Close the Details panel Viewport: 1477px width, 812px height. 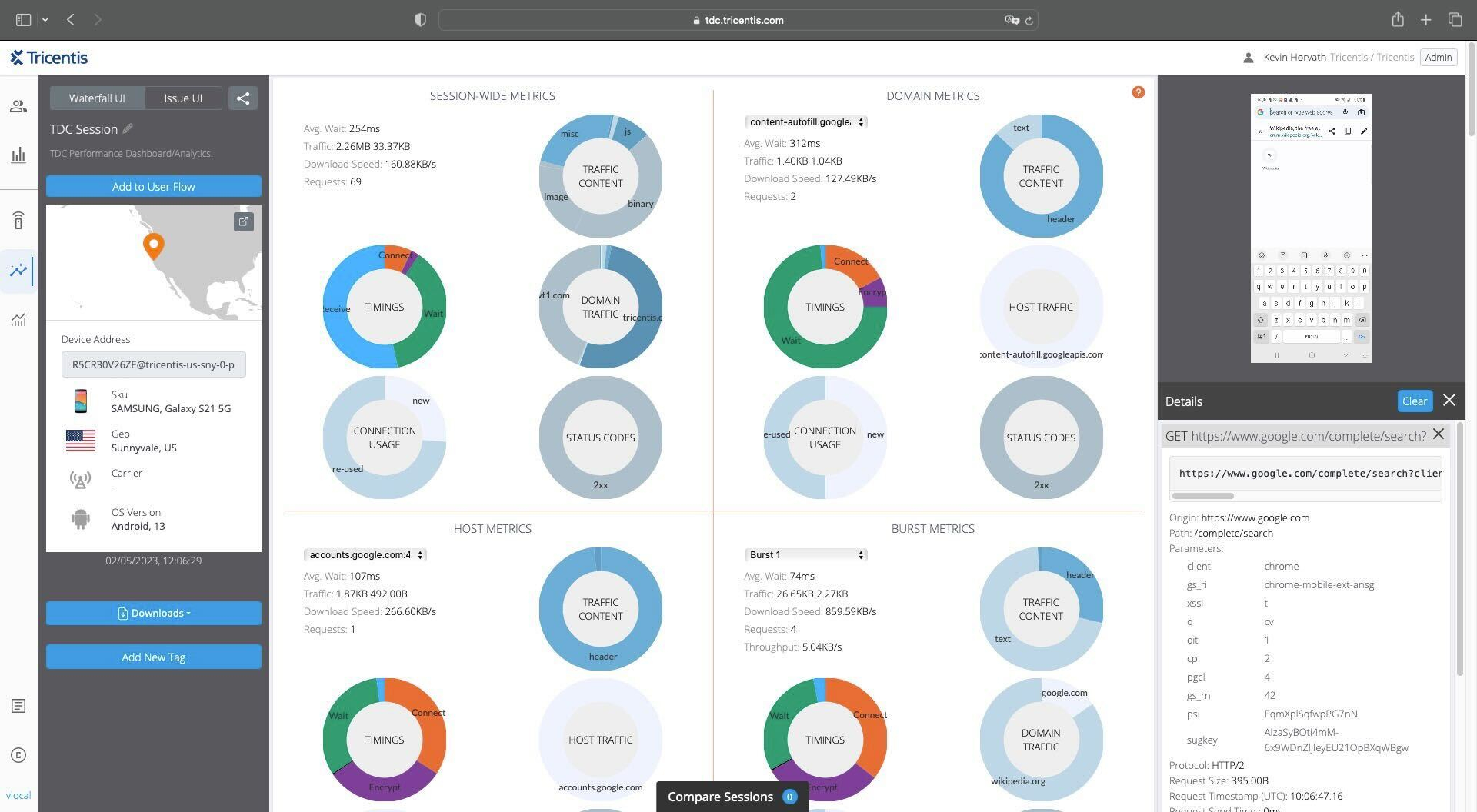(1449, 401)
